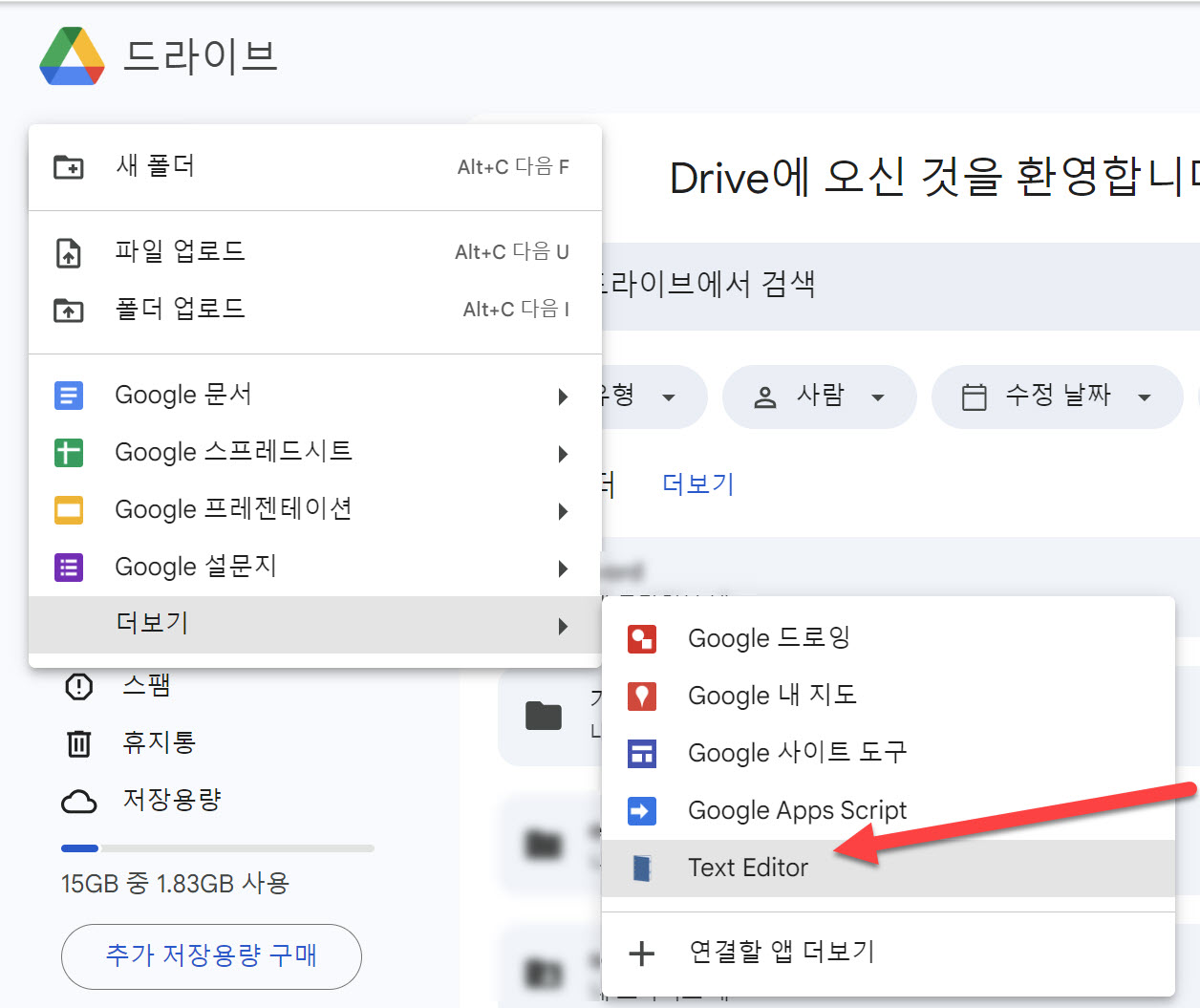
Task: Click the person icon in 사람 filter
Action: 765,397
